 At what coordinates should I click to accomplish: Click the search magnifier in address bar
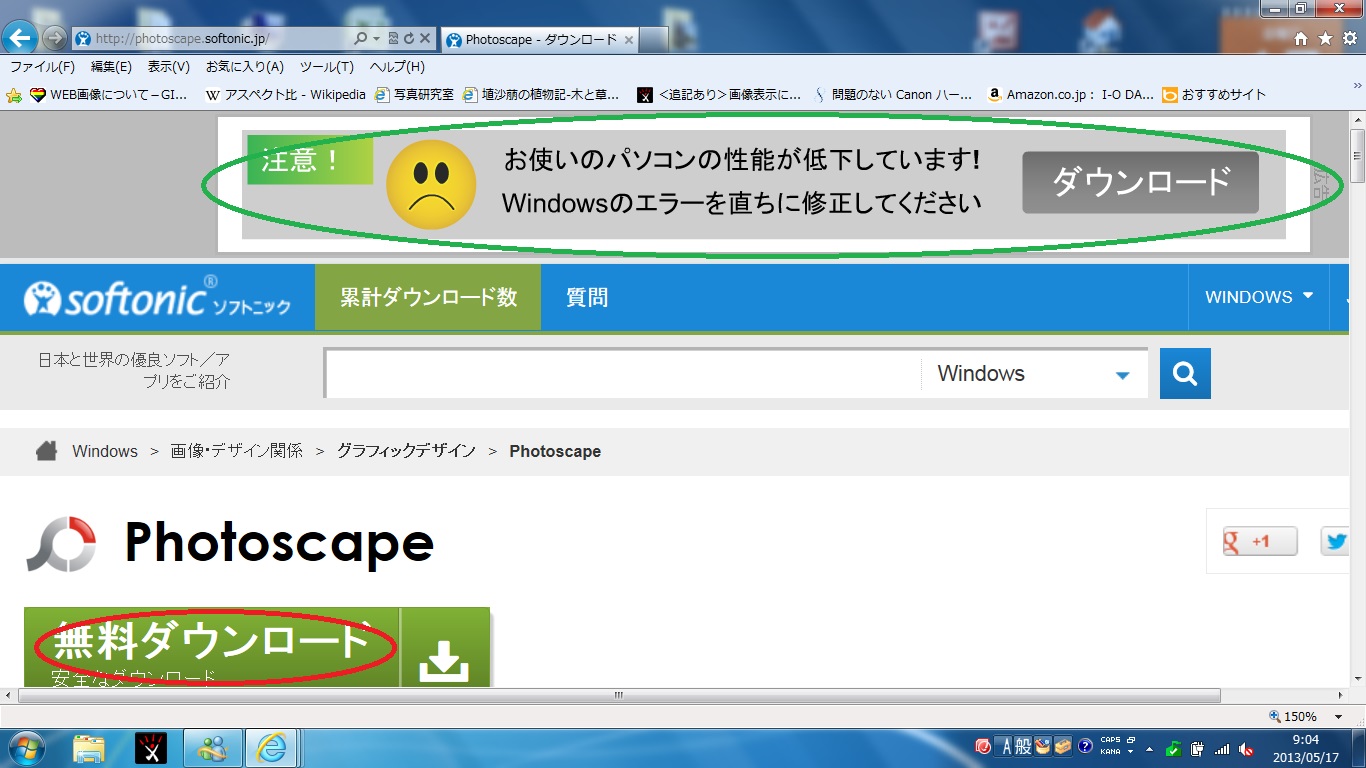coord(361,39)
